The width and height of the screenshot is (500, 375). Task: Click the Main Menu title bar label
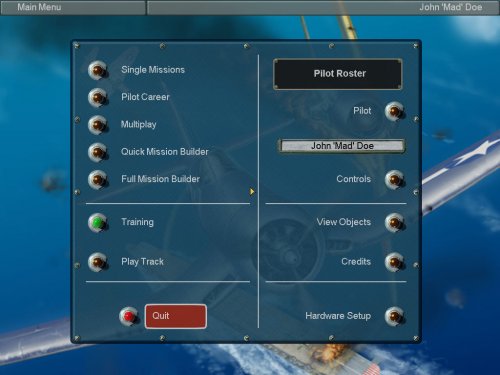click(x=39, y=7)
